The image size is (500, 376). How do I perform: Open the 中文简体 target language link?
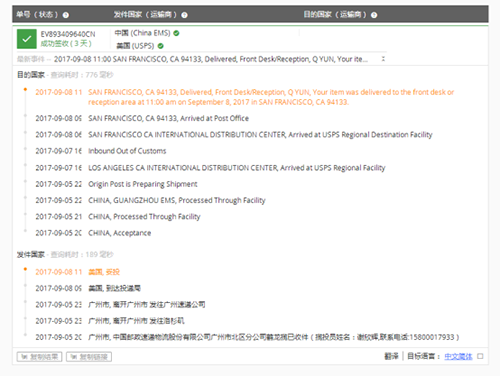pos(458,356)
